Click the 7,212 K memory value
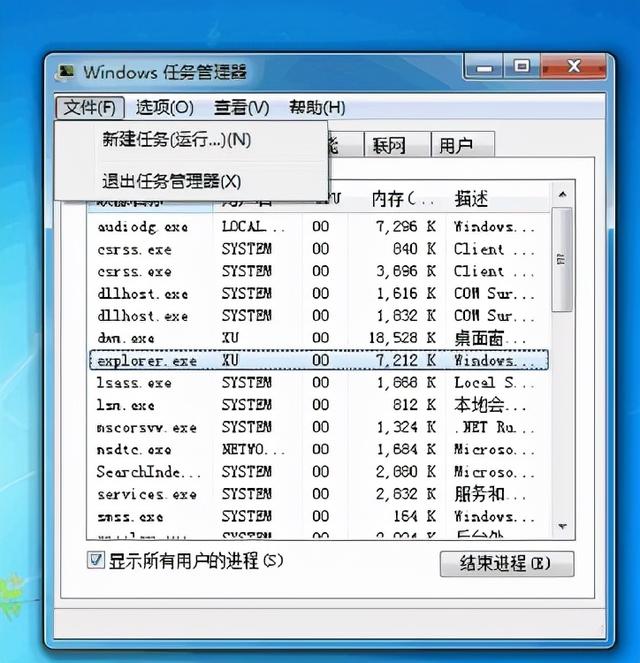Screen dimensions: 640x663 (406, 361)
